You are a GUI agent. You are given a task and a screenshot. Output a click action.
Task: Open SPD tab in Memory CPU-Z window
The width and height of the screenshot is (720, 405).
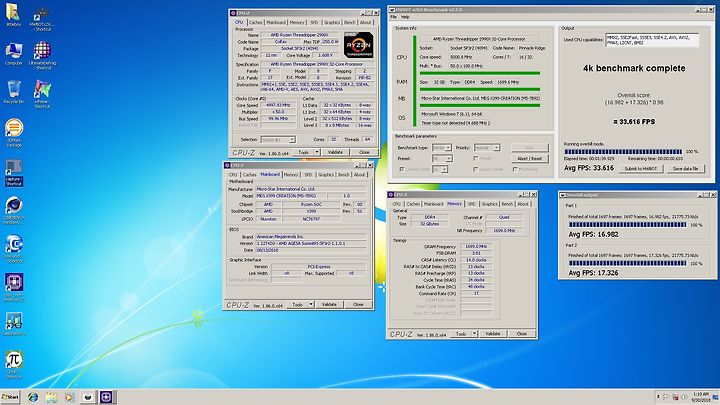tap(472, 204)
